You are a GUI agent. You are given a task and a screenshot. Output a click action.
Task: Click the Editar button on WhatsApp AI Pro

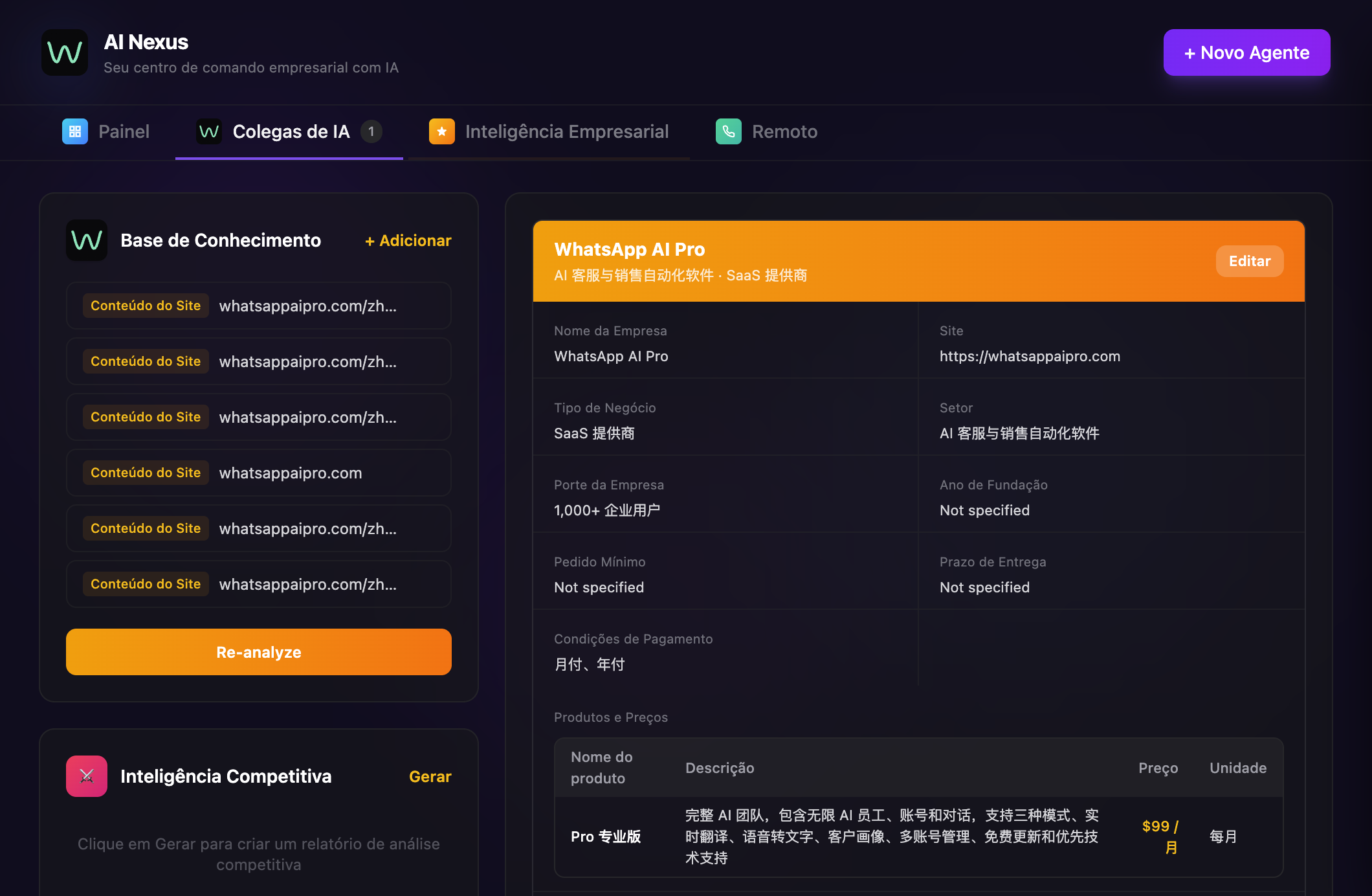[1249, 261]
